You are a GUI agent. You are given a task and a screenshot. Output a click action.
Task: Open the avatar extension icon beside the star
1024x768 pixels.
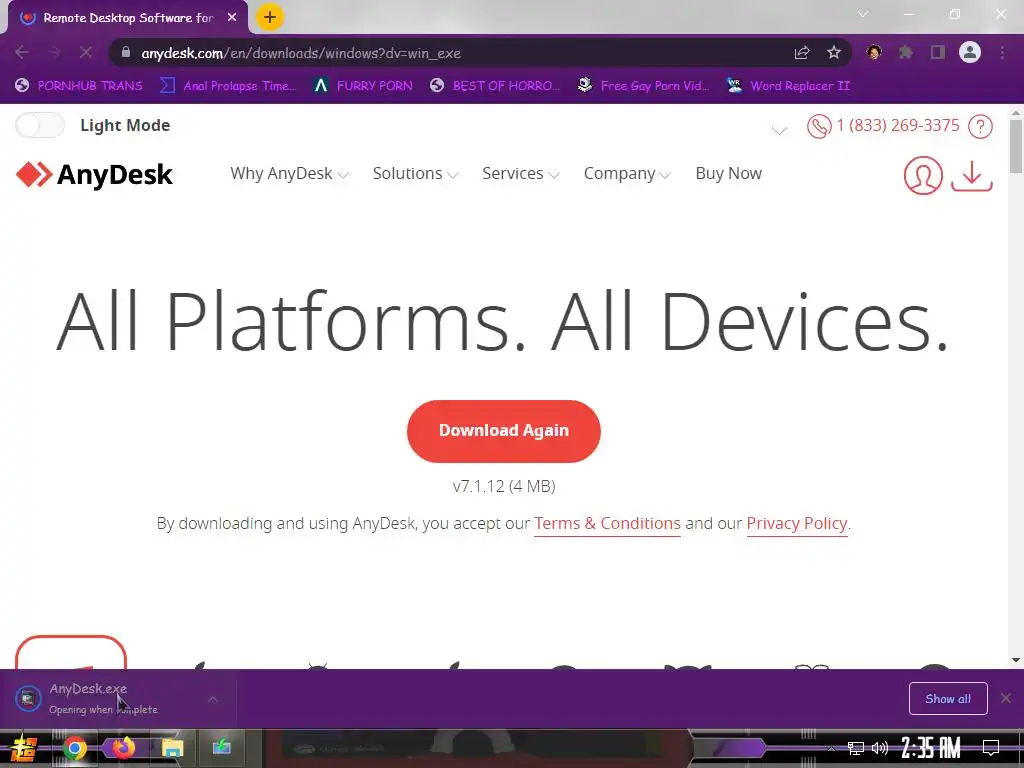pyautogui.click(x=874, y=52)
